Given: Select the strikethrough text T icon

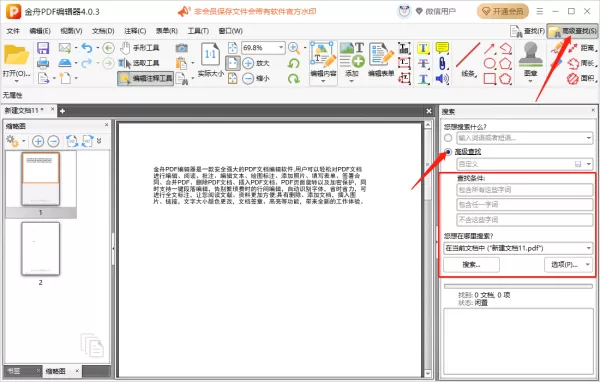Looking at the screenshot, I should coord(423,63).
